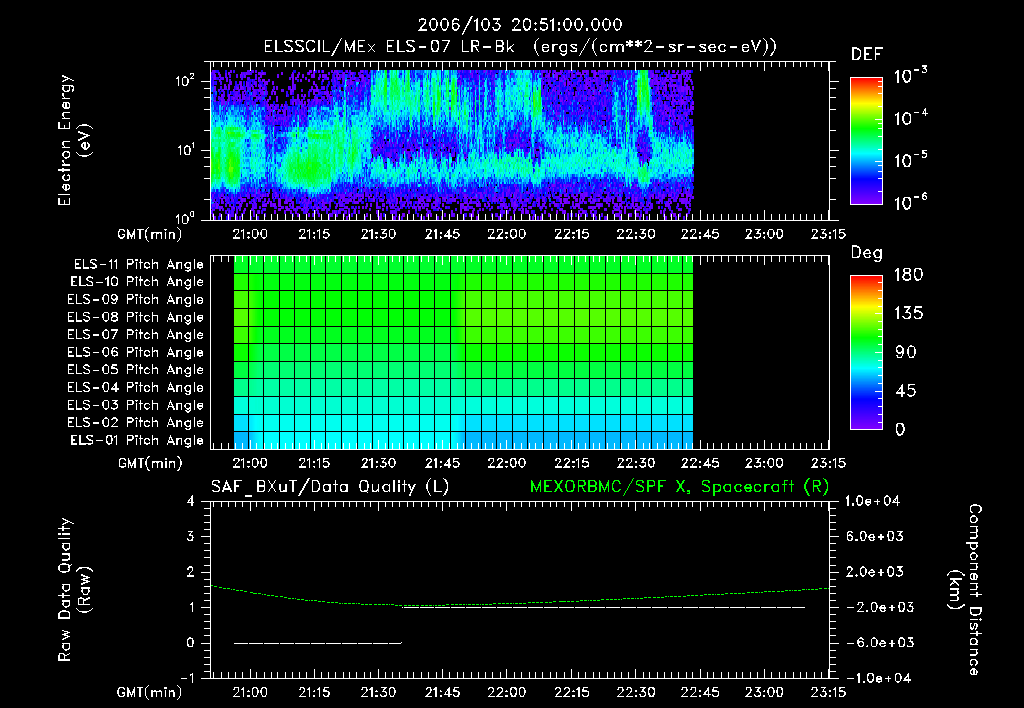
Task: Click the 23:00 tick on bottom panel axis
Action: pyautogui.click(x=764, y=692)
